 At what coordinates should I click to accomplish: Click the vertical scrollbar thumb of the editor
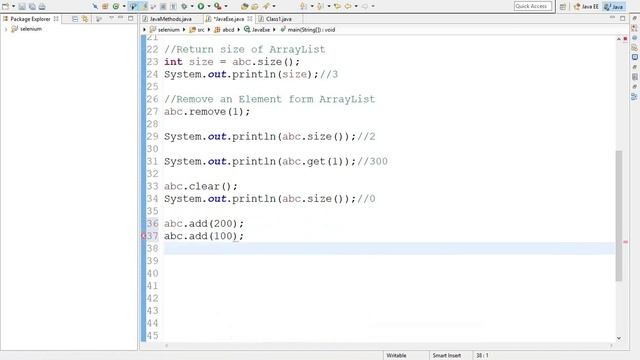pyautogui.click(x=619, y=216)
